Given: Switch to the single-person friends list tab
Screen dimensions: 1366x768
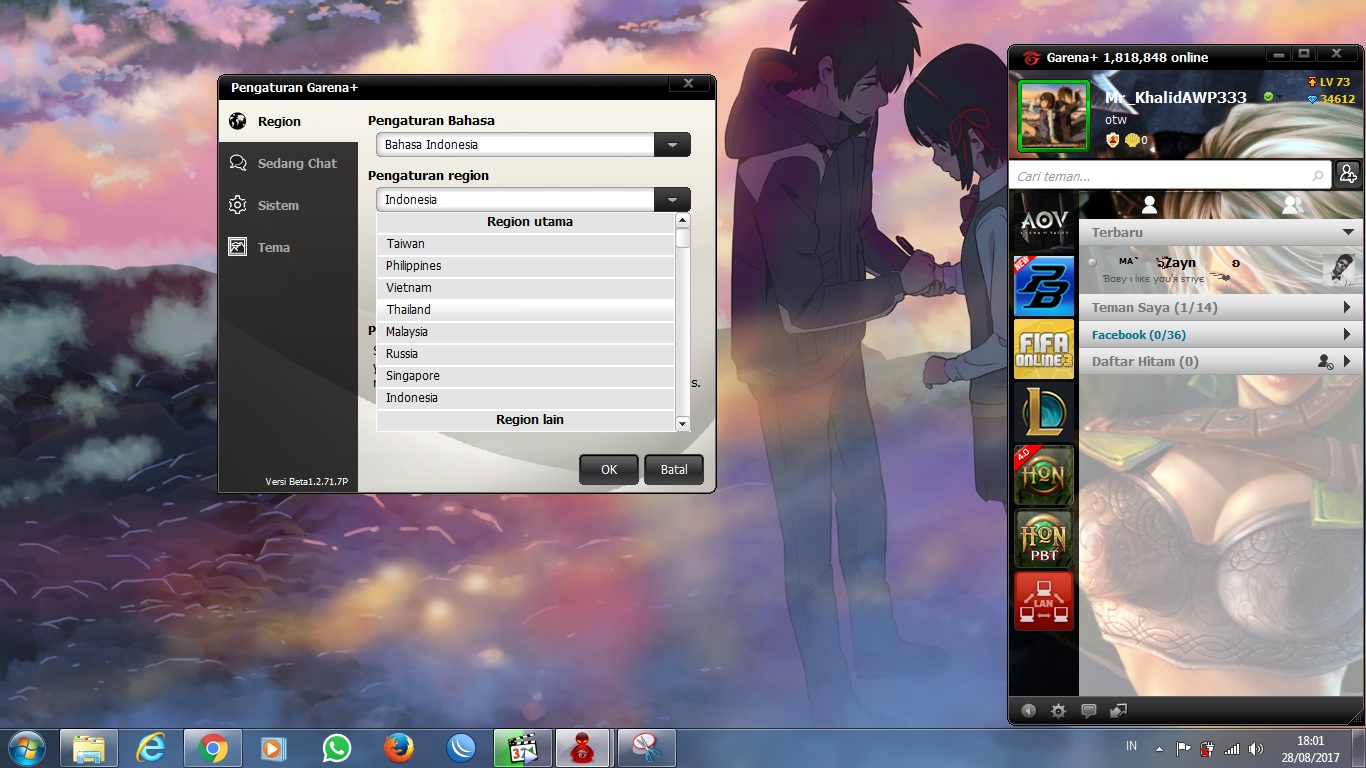Looking at the screenshot, I should pos(1149,204).
